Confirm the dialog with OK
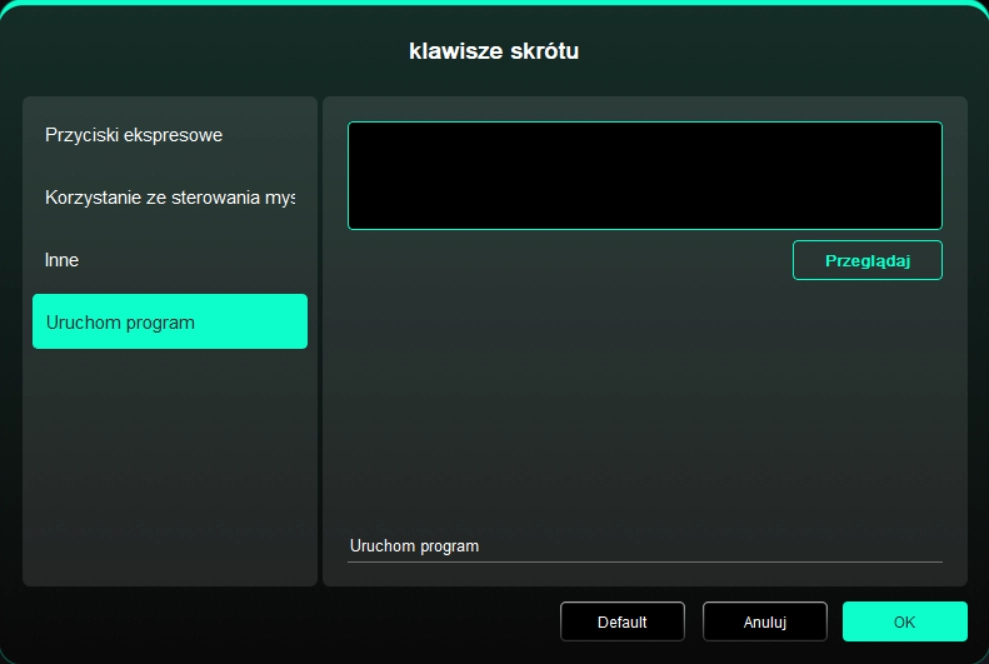The width and height of the screenshot is (989, 664). click(x=904, y=622)
